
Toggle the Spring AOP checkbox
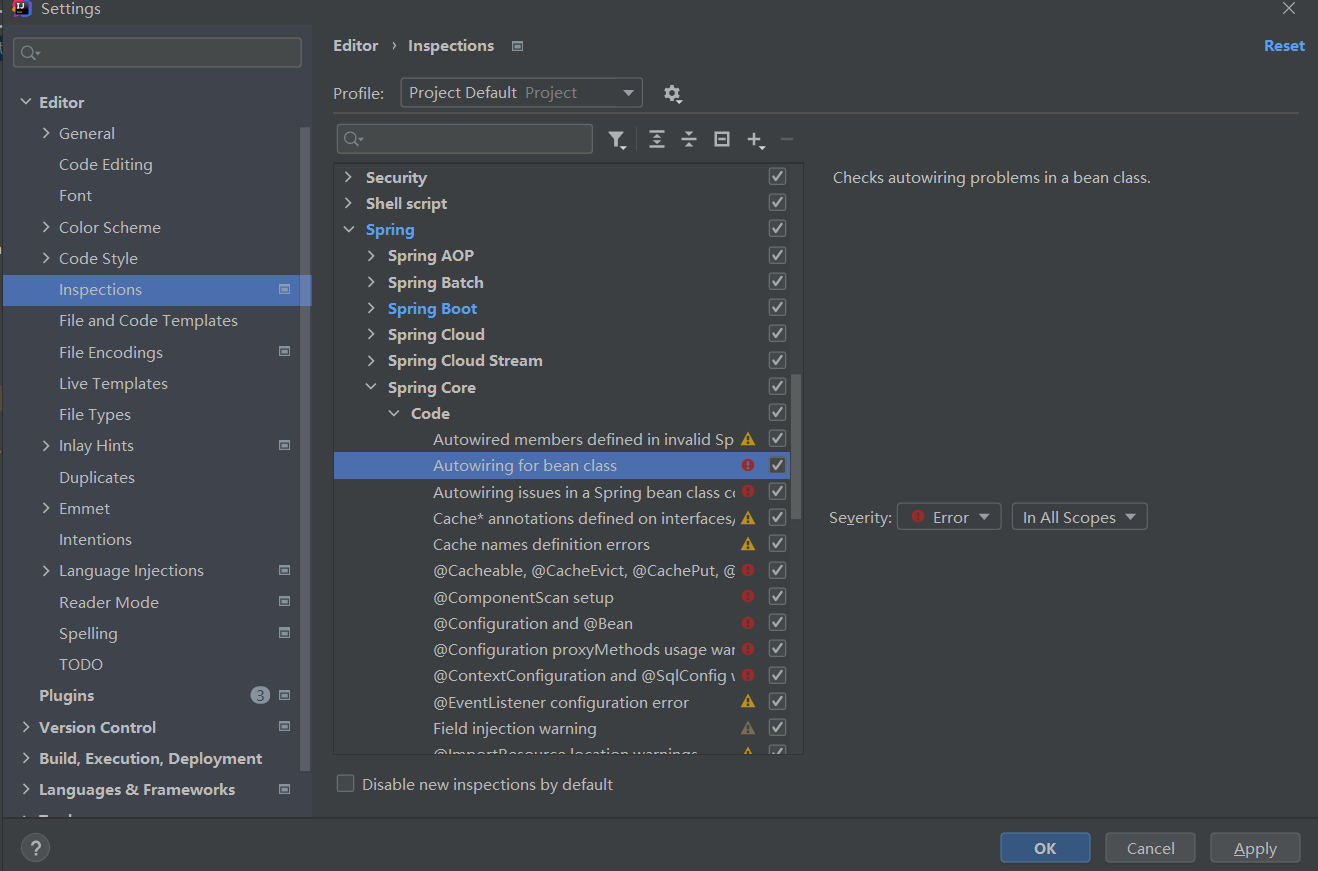click(x=777, y=255)
